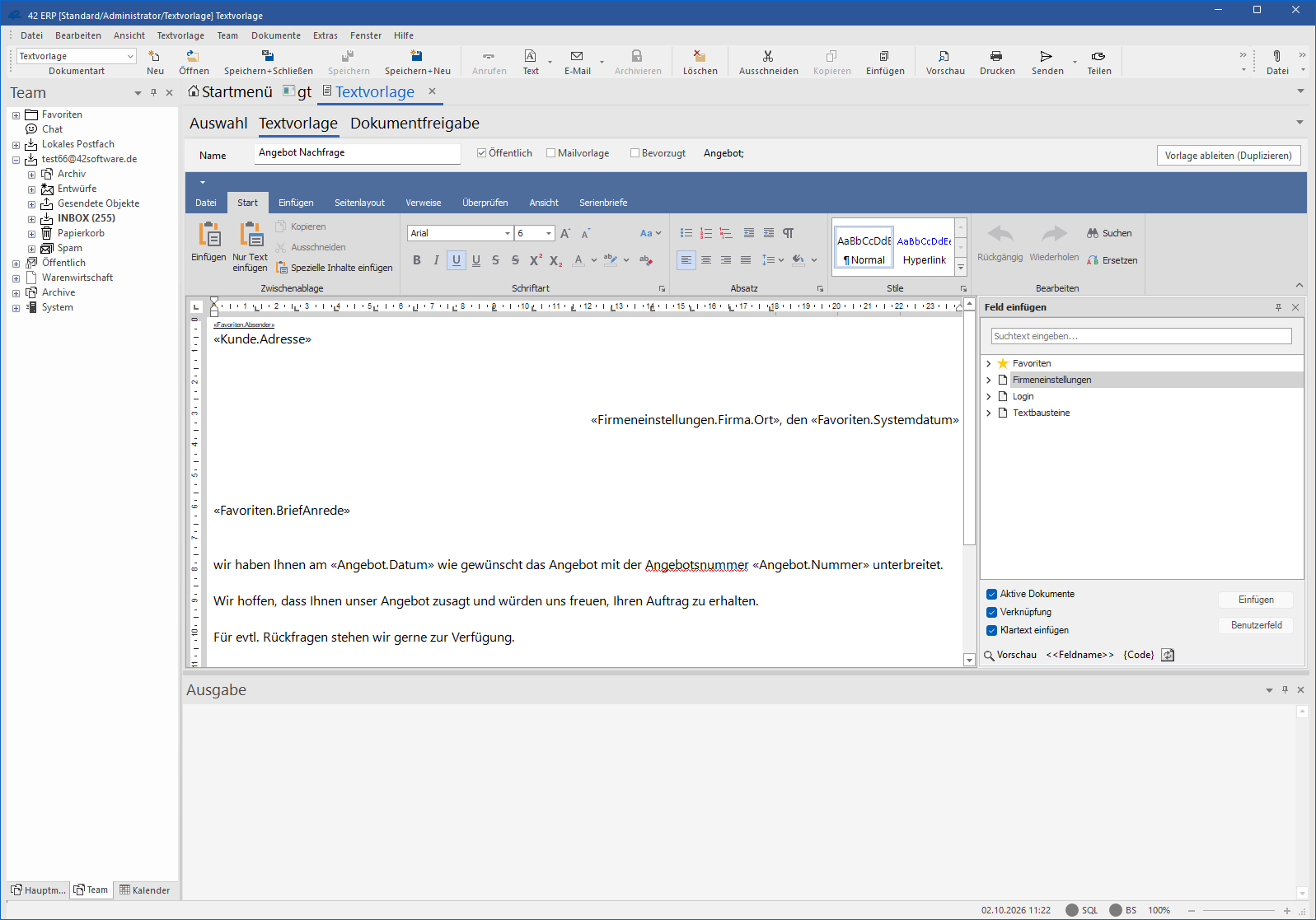The image size is (1316, 920).
Task: Open the Dokumentart dropdown showing Textvorlage
Action: point(130,56)
